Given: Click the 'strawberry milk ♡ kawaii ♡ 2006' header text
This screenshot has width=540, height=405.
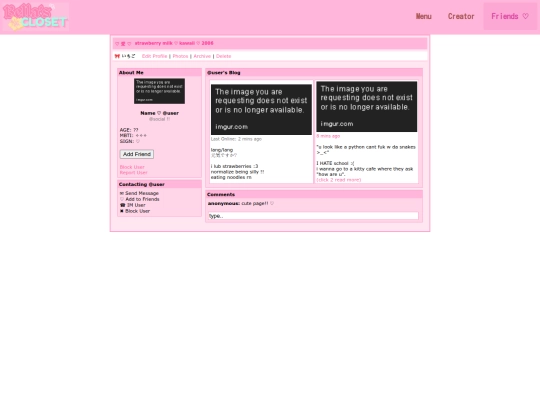Looking at the screenshot, I should (x=174, y=43).
